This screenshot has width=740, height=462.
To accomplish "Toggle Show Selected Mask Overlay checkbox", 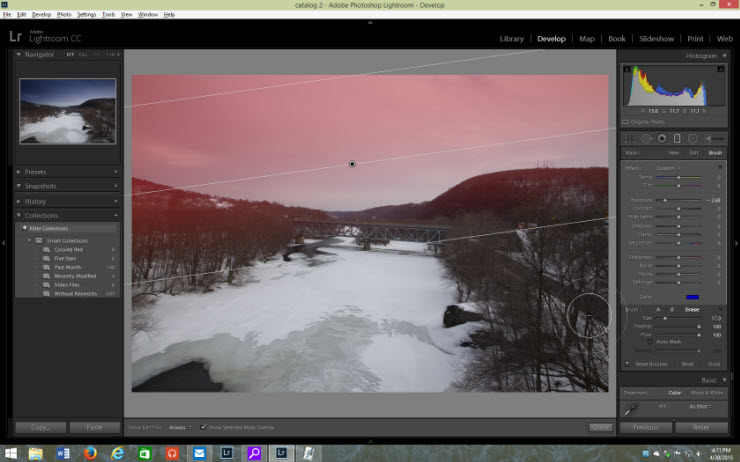I will pyautogui.click(x=203, y=427).
